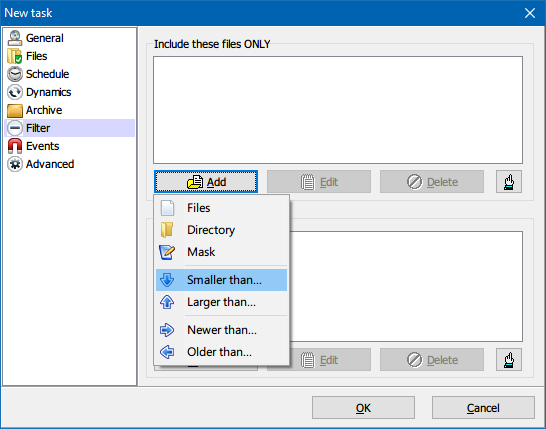Viewport: 546px width, 429px height.
Task: Open the Events magnet icon
Action: 15,146
